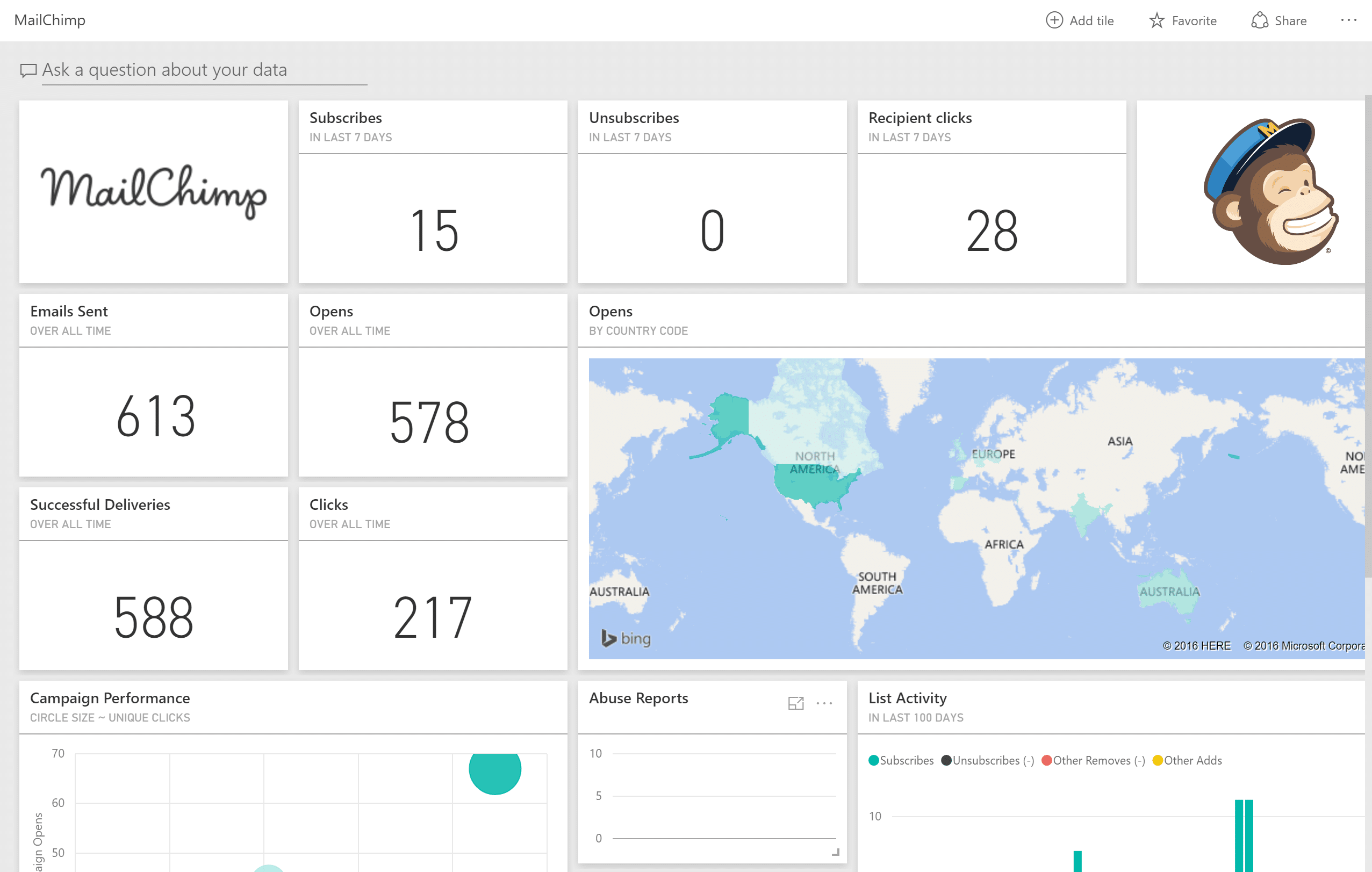Click the Other Adds yellow legend swatch
The width and height of the screenshot is (1372, 872).
[x=1157, y=760]
